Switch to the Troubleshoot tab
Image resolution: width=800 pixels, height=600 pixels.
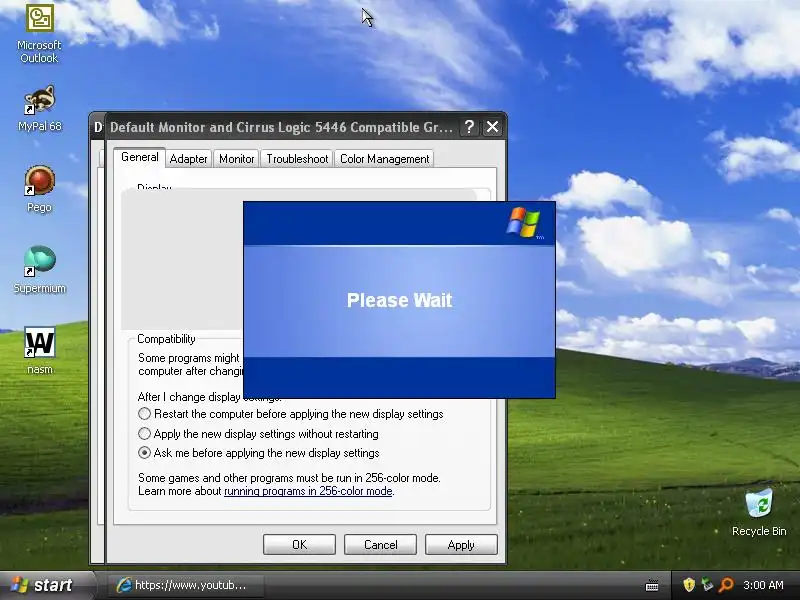click(297, 159)
